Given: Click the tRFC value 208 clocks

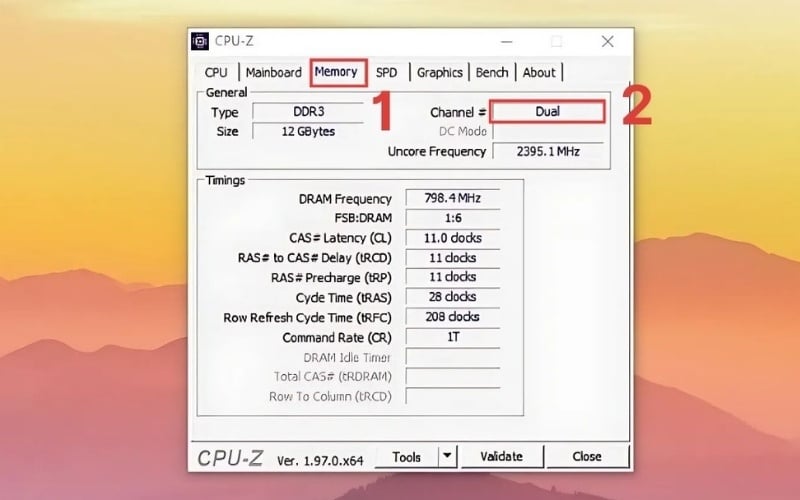Looking at the screenshot, I should (453, 317).
